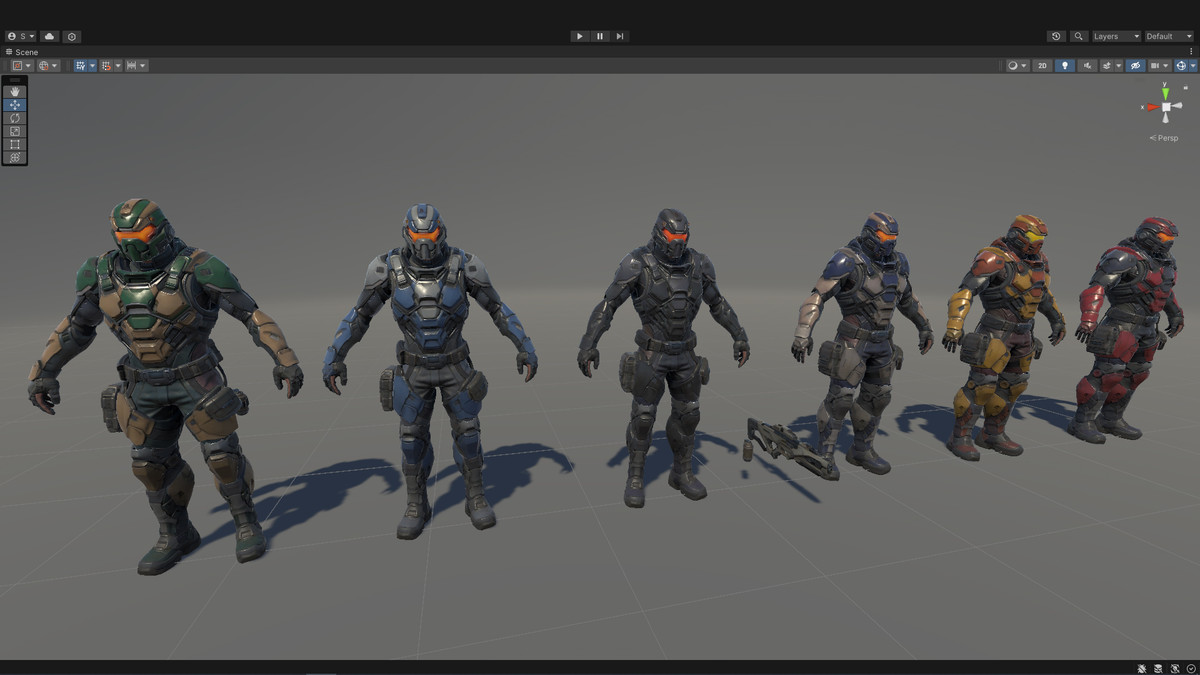Open the scene search icon
Image resolution: width=1200 pixels, height=675 pixels.
(1078, 36)
